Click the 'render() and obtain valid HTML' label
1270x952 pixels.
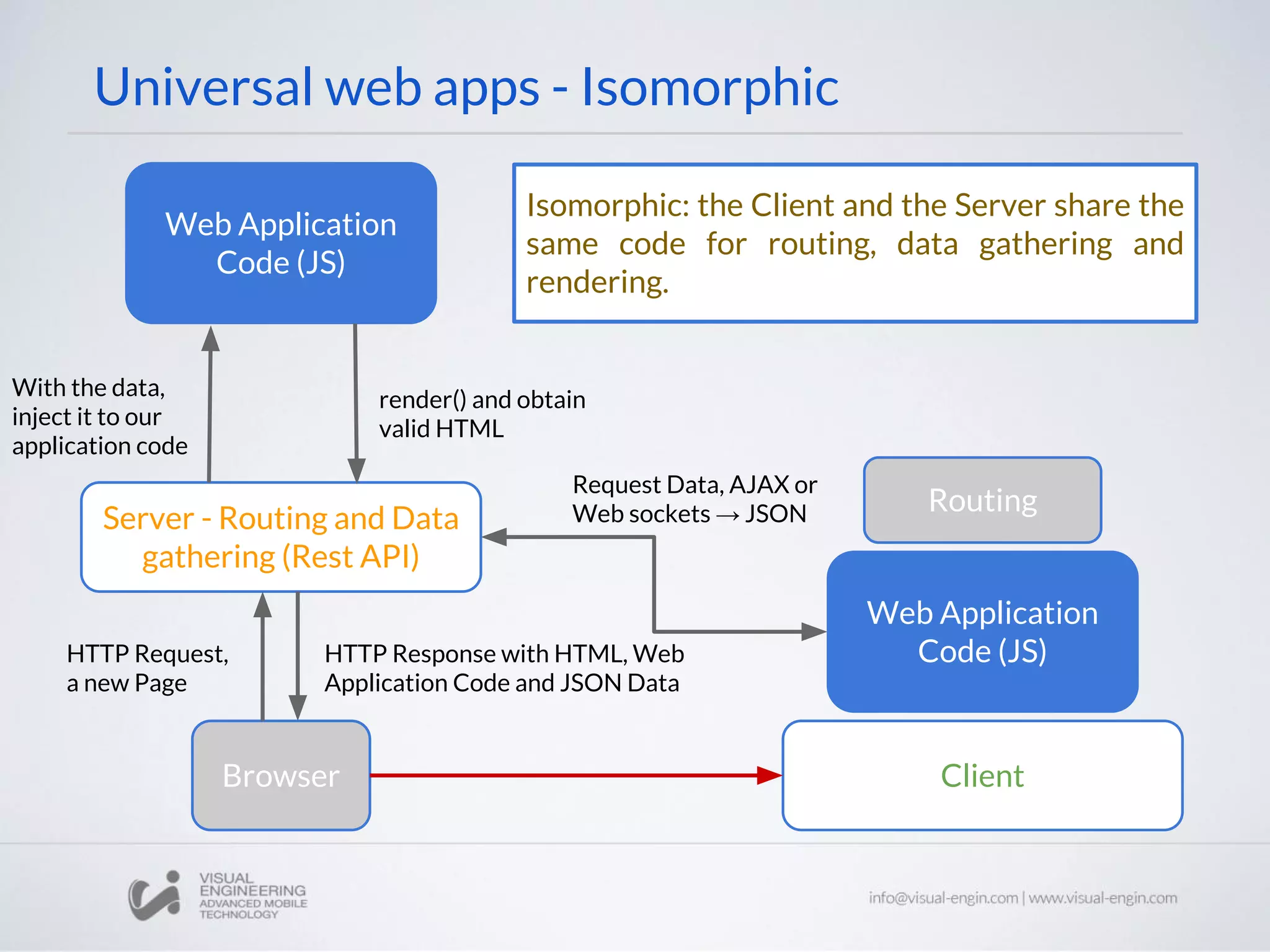click(x=482, y=414)
